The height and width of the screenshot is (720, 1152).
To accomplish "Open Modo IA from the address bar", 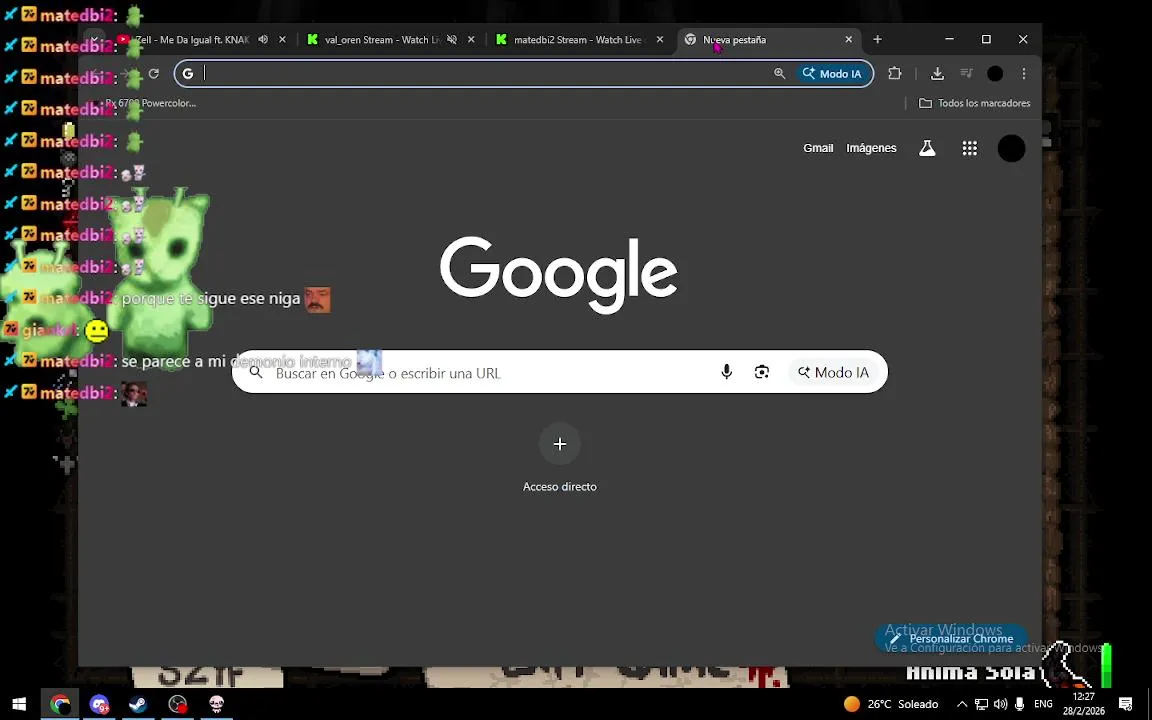I will tap(832, 73).
